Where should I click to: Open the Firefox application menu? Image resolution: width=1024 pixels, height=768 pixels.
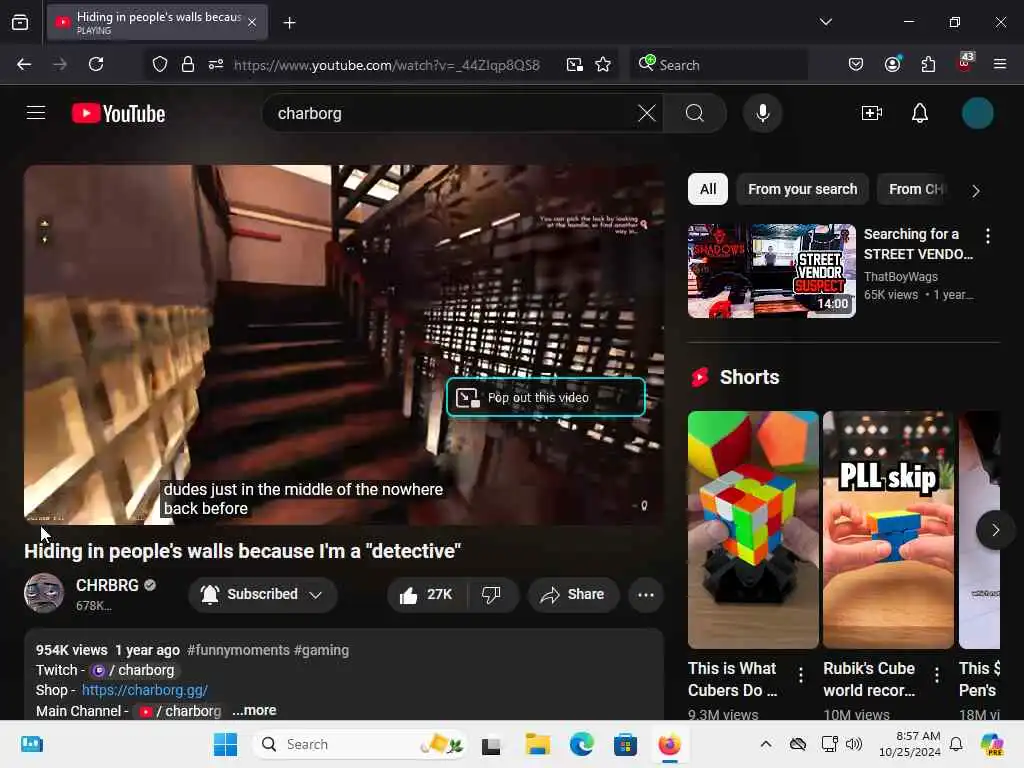point(1000,64)
